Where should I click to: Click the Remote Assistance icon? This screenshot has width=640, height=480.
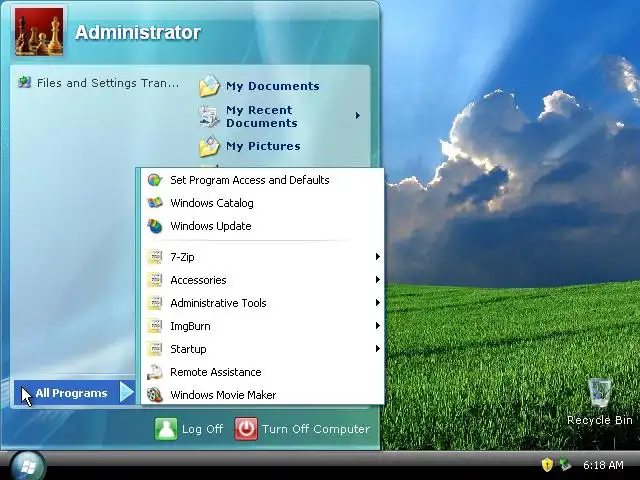[x=155, y=372]
